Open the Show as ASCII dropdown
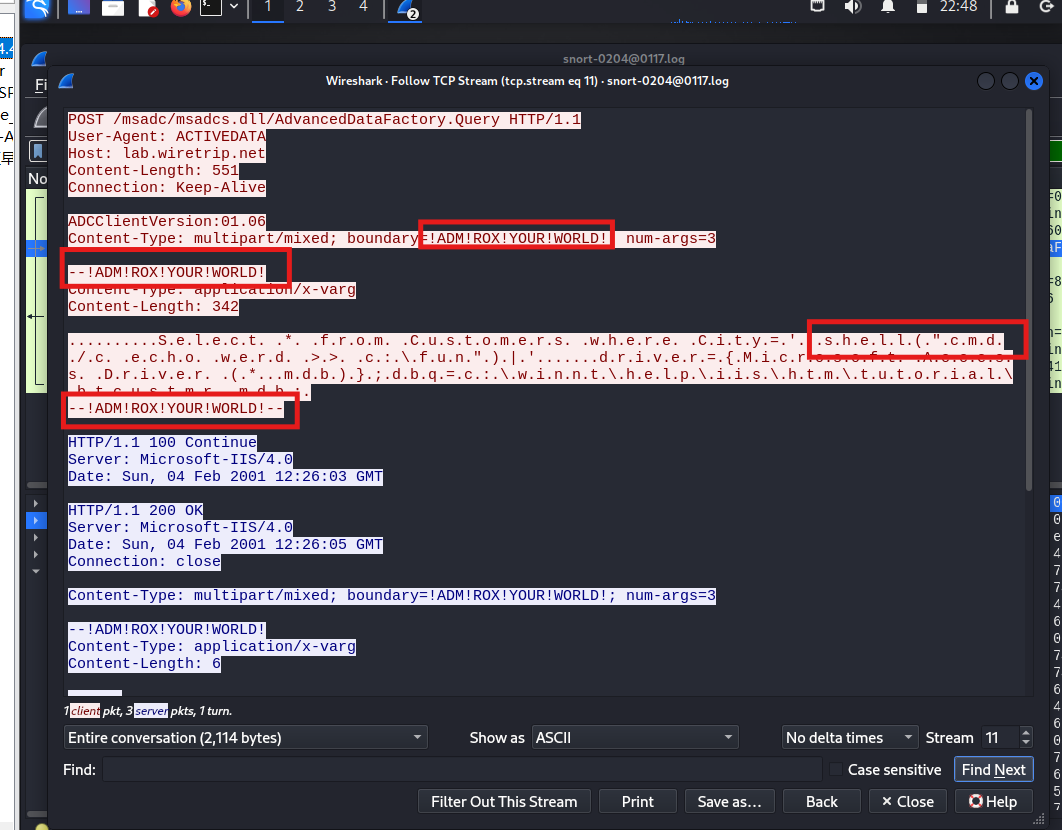Image resolution: width=1062 pixels, height=830 pixels. 635,737
